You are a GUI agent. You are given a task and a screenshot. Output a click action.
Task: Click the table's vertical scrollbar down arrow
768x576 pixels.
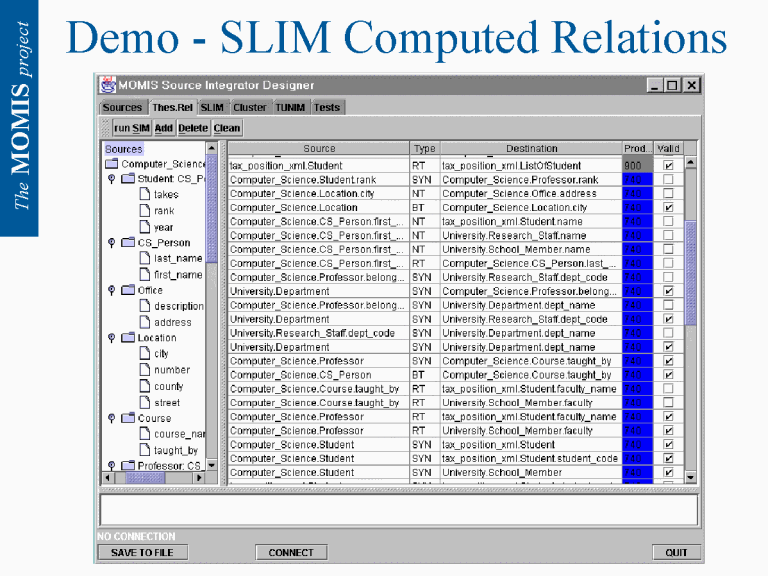pos(690,478)
